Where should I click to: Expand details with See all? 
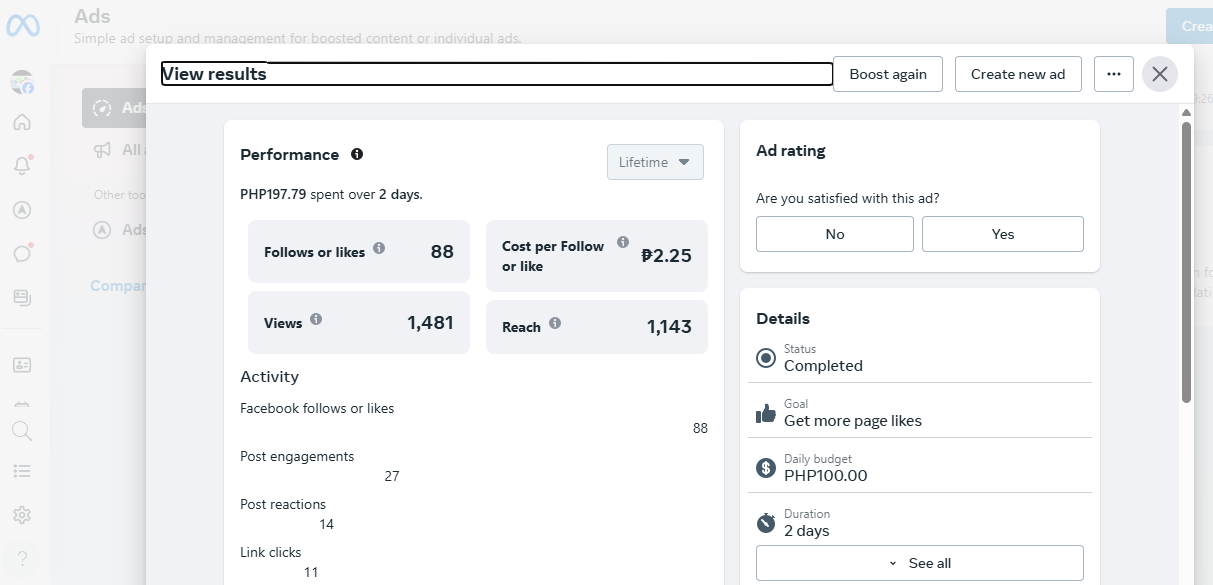(919, 563)
